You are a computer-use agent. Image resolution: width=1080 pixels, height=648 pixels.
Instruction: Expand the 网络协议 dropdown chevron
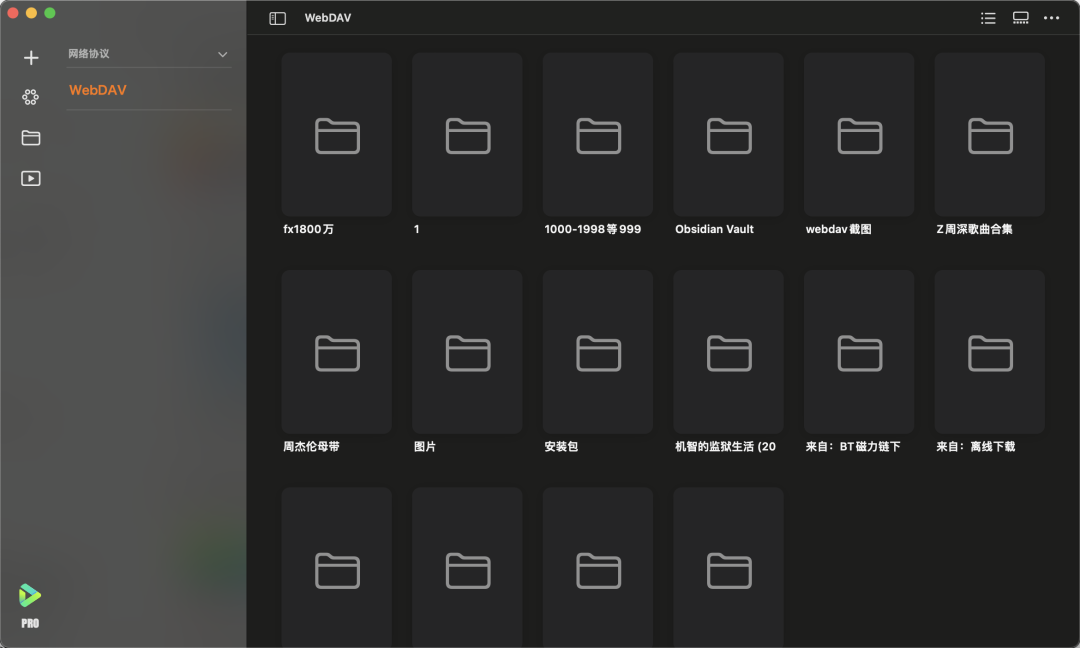pos(222,54)
